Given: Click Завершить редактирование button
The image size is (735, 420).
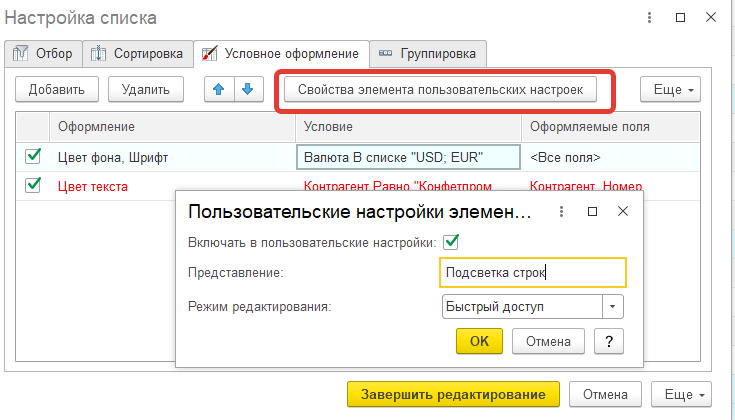Looking at the screenshot, I should tap(453, 394).
